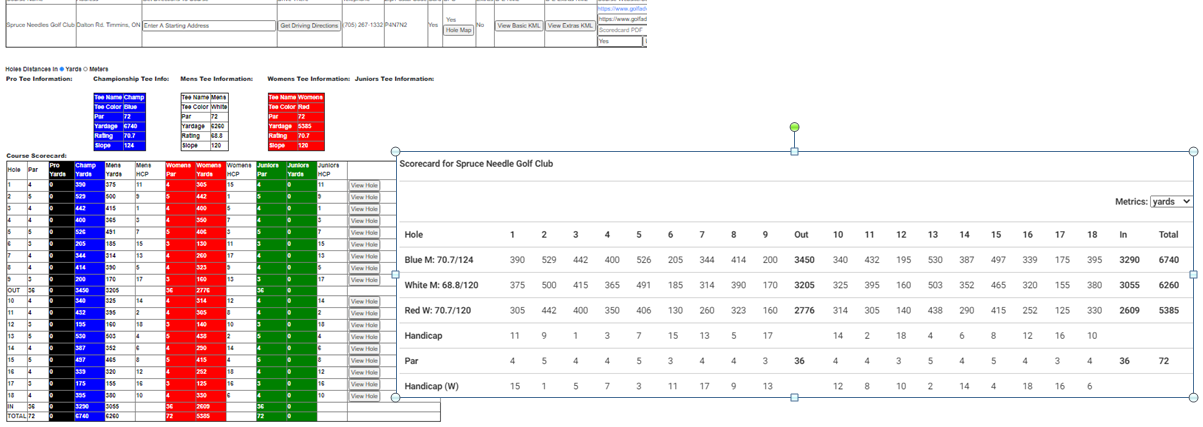
Task: Select the top-right corner handle of the scorecard image
Action: [1195, 152]
